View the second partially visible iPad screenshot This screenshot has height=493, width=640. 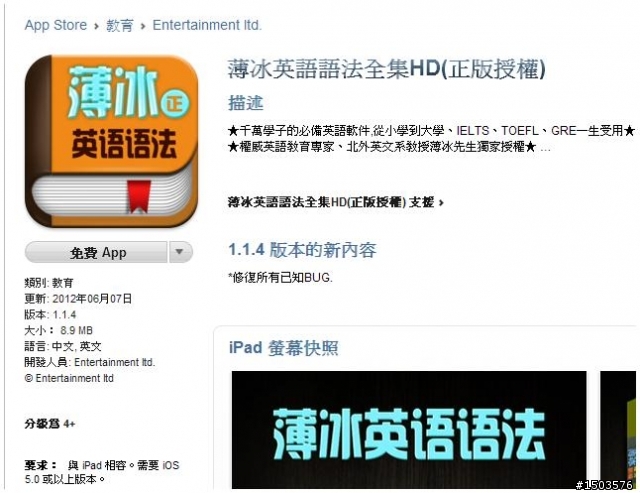[618, 429]
